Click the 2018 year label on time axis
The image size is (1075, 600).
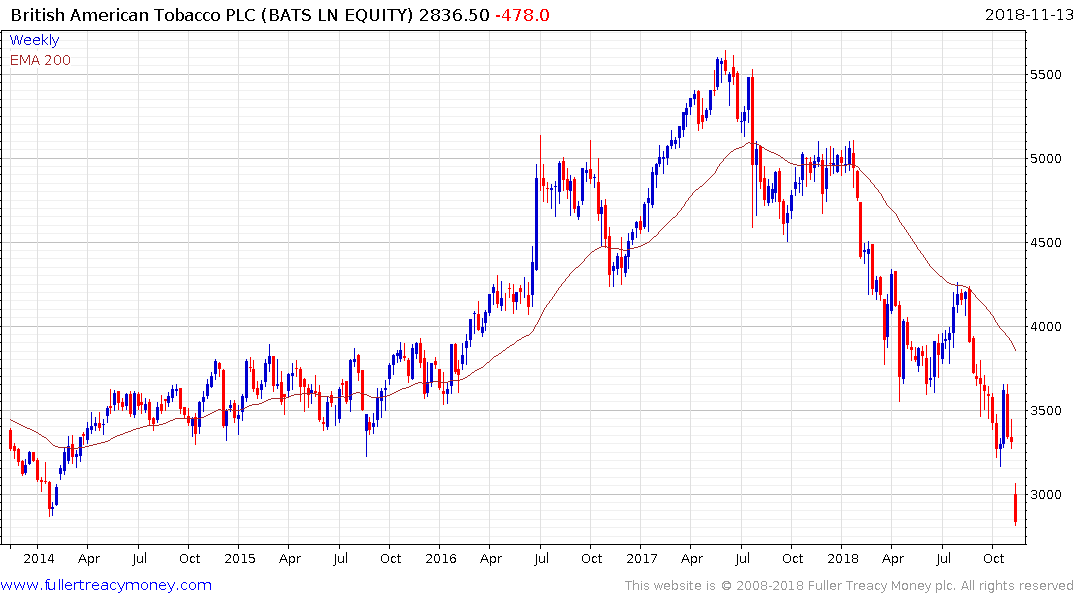pyautogui.click(x=843, y=558)
